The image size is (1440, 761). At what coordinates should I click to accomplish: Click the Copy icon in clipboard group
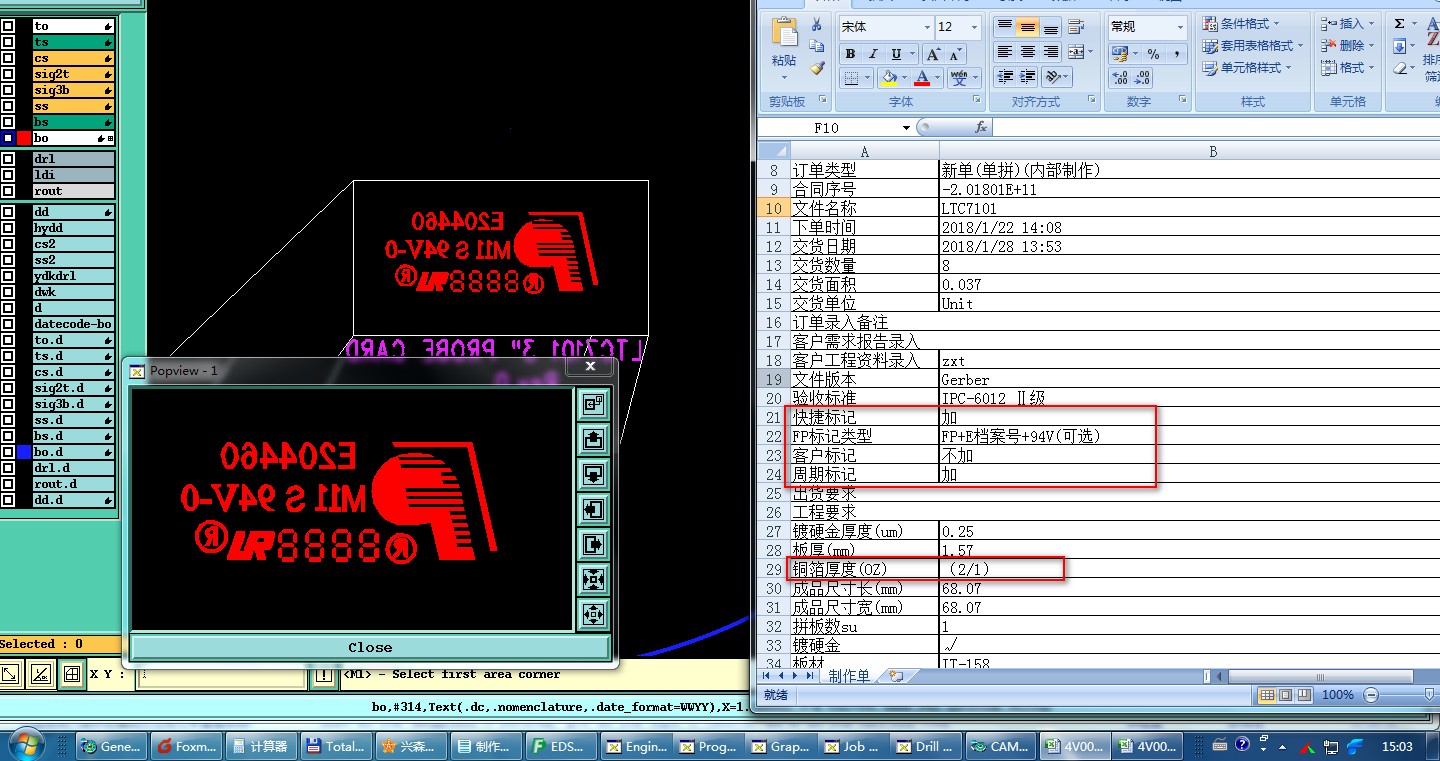tap(817, 47)
